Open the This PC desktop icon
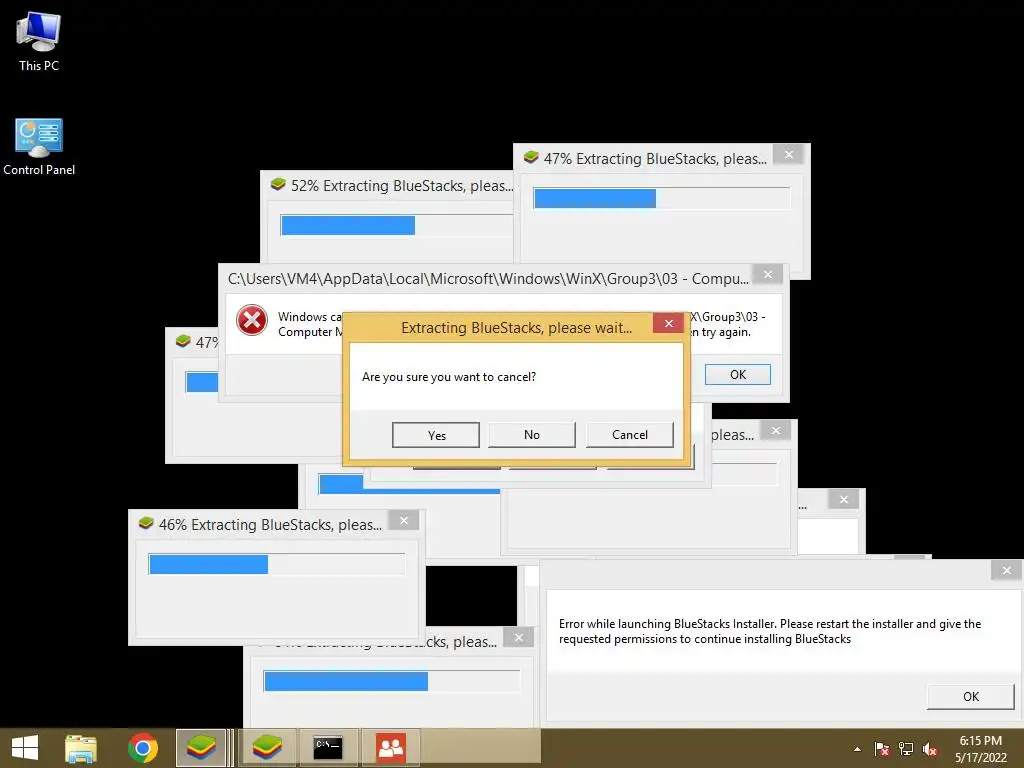This screenshot has height=768, width=1024. tap(39, 40)
